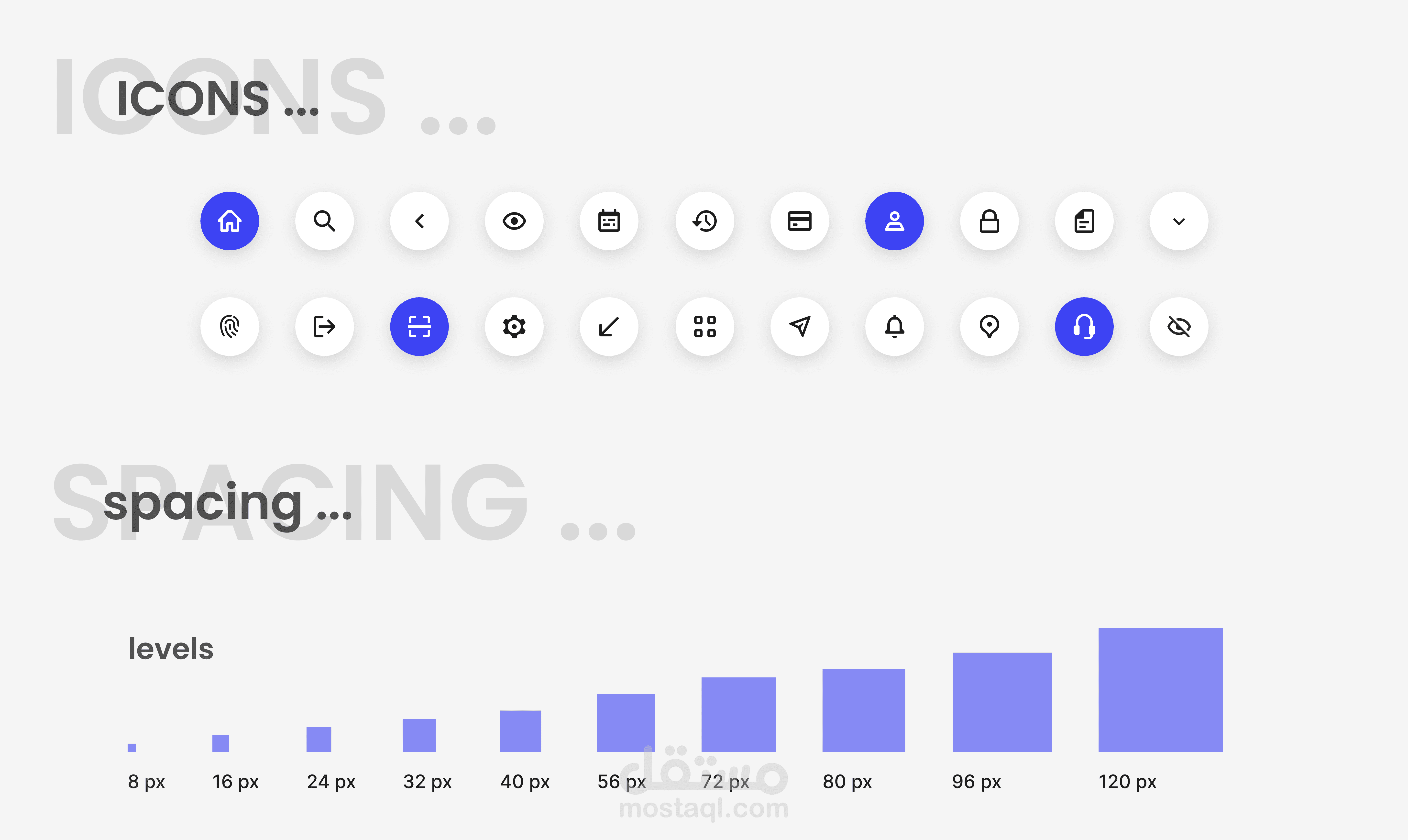1408x840 pixels.
Task: Click the paper plane send icon
Action: (800, 327)
